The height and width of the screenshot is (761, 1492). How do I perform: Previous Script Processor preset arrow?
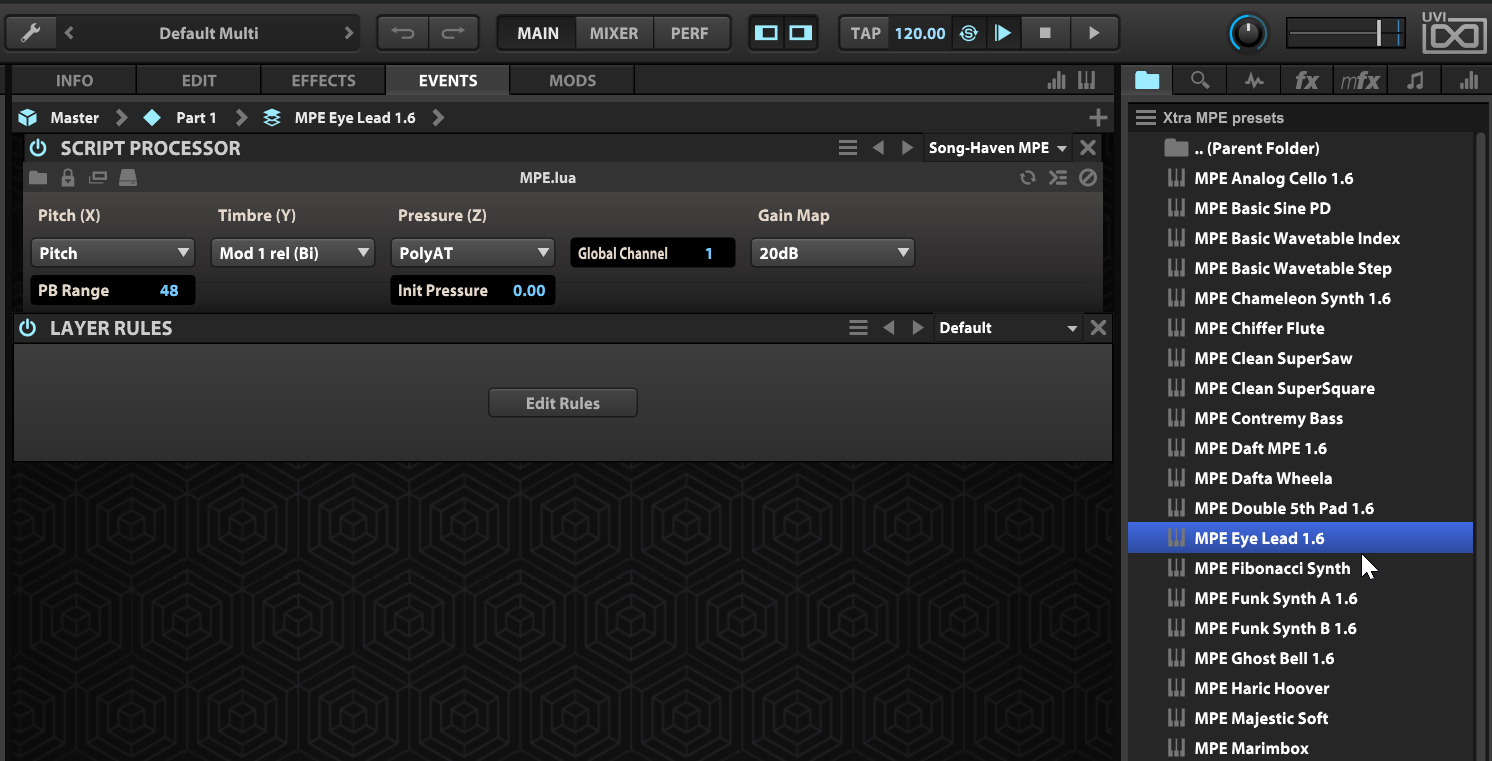[x=878, y=148]
